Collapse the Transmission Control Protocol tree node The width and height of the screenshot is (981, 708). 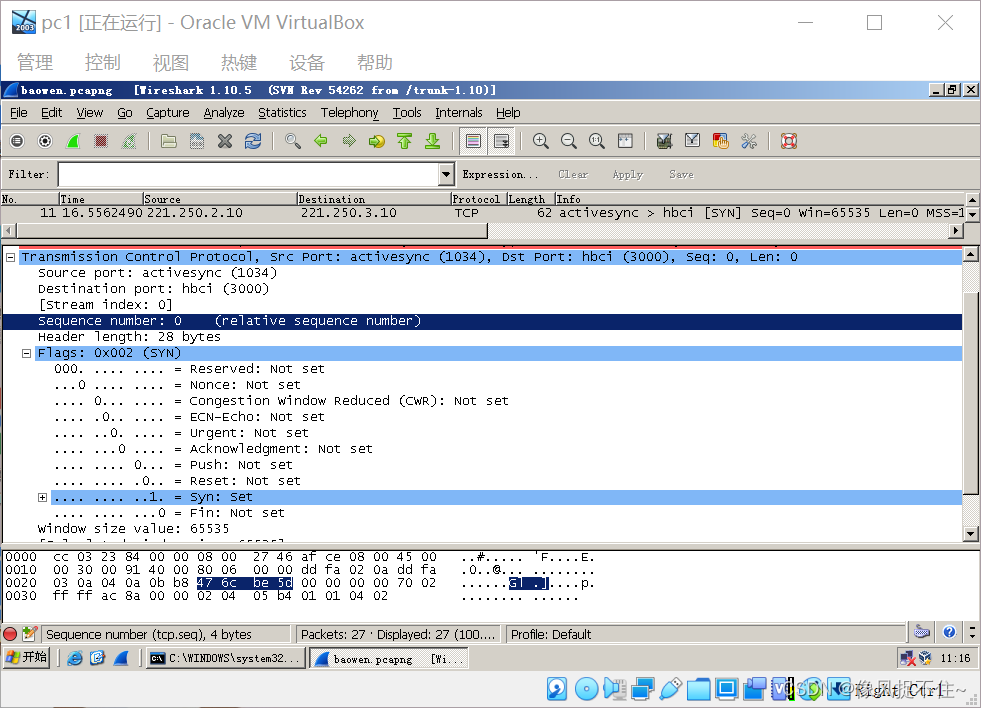click(10, 257)
